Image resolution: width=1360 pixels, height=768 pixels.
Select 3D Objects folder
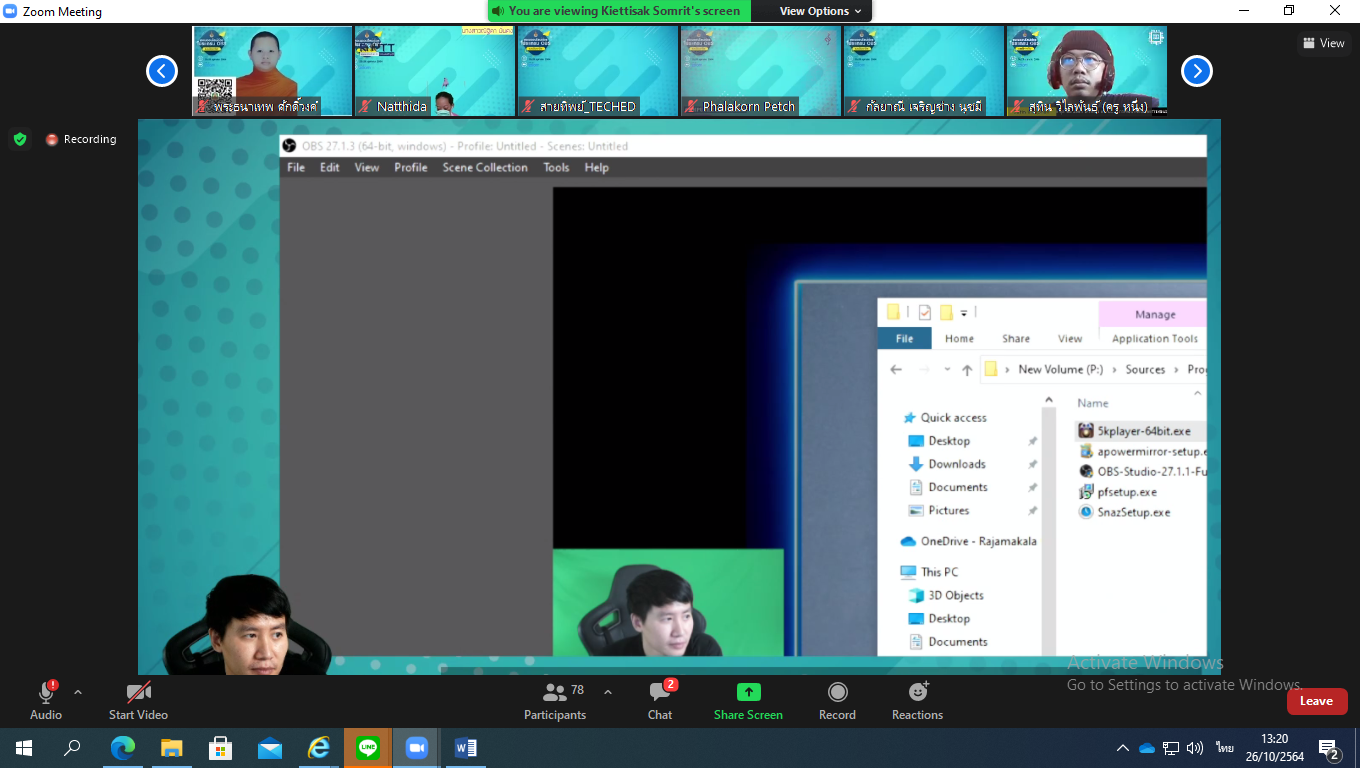[x=955, y=595]
